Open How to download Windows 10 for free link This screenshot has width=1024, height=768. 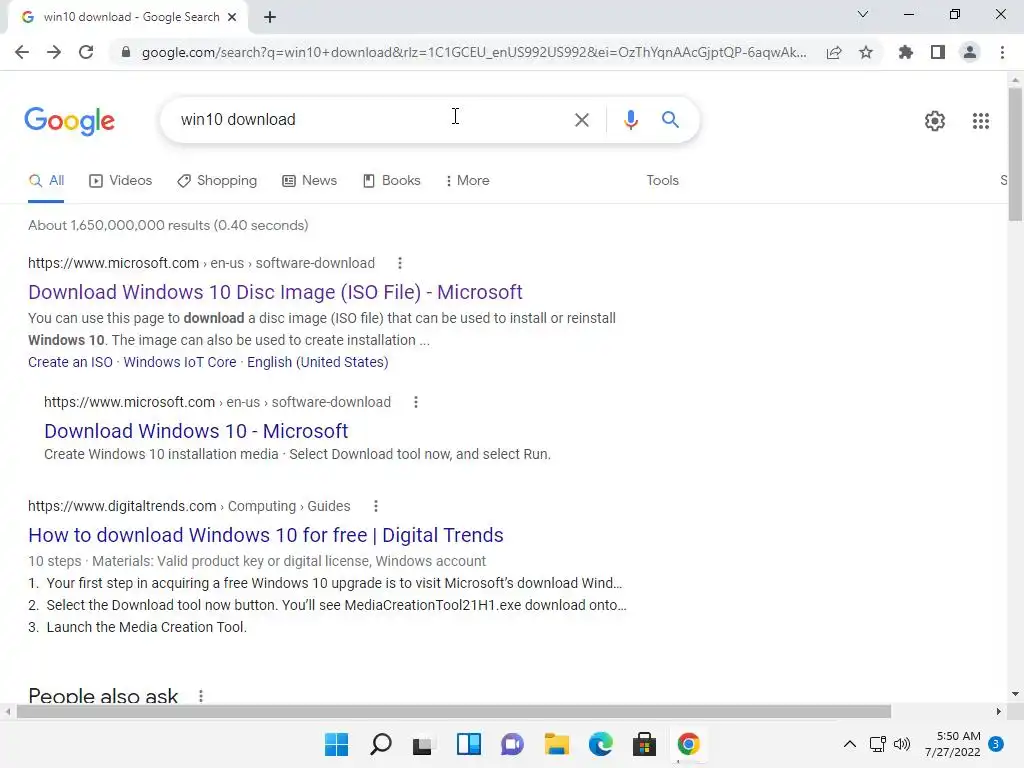[266, 535]
